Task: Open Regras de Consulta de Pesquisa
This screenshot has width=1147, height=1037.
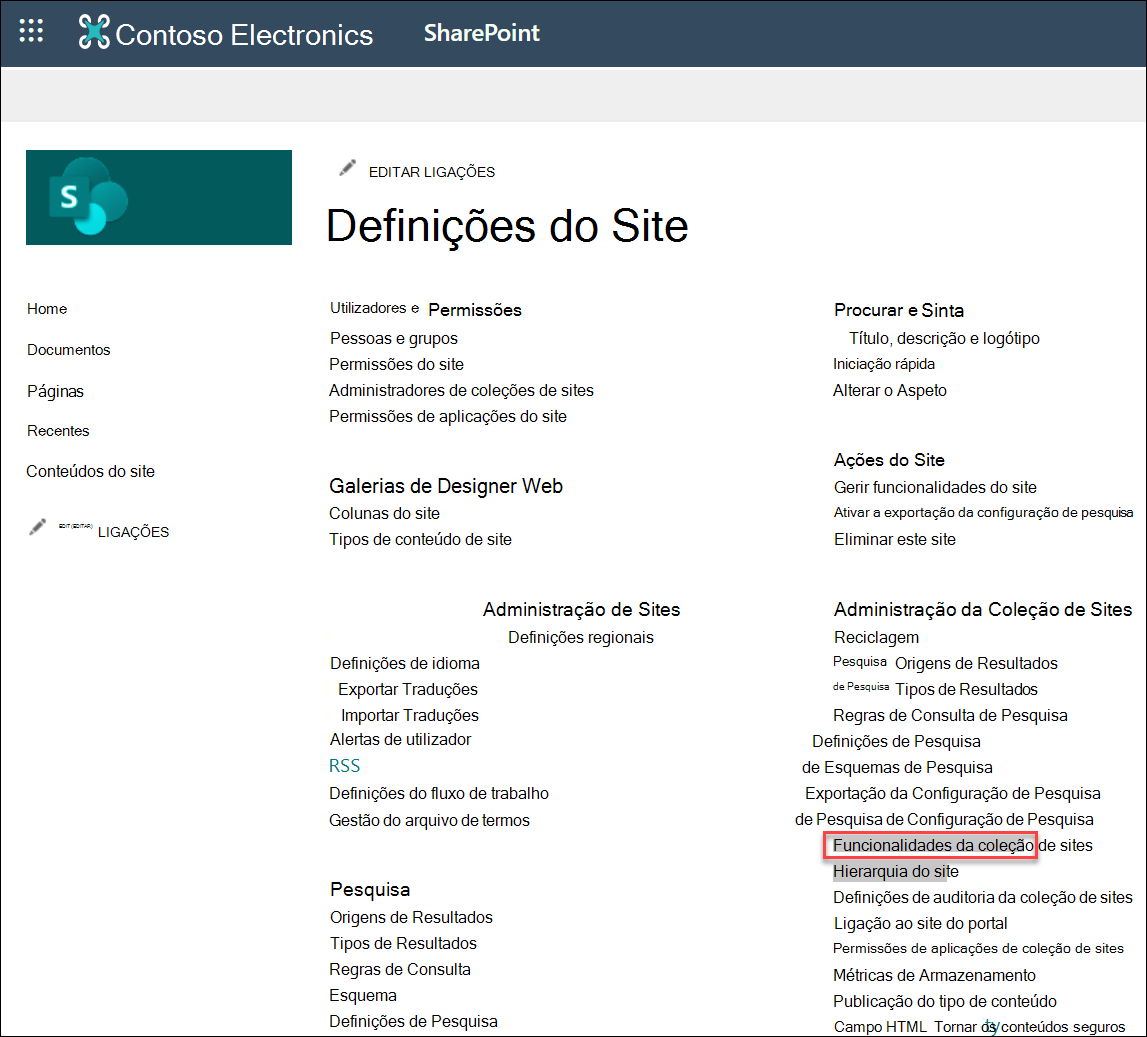Action: (950, 715)
